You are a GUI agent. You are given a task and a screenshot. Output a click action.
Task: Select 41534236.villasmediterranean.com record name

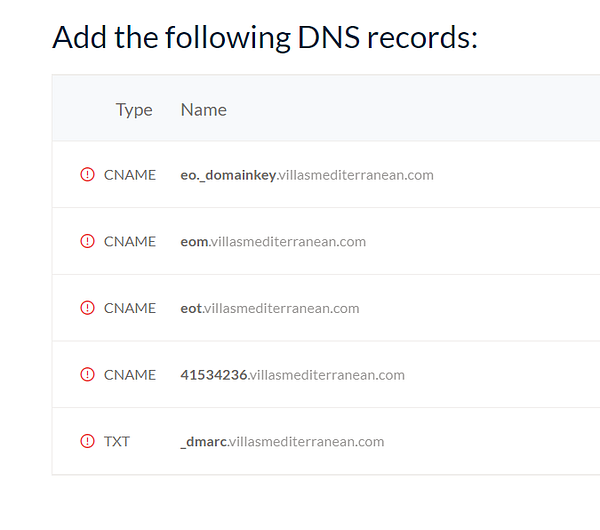tap(292, 375)
